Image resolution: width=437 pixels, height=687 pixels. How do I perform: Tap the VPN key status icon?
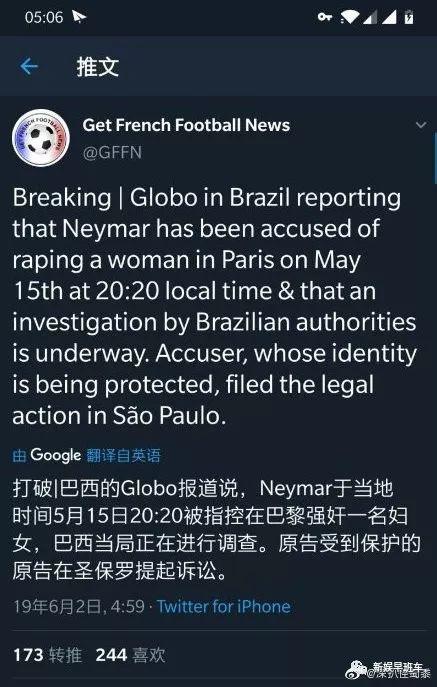[325, 17]
